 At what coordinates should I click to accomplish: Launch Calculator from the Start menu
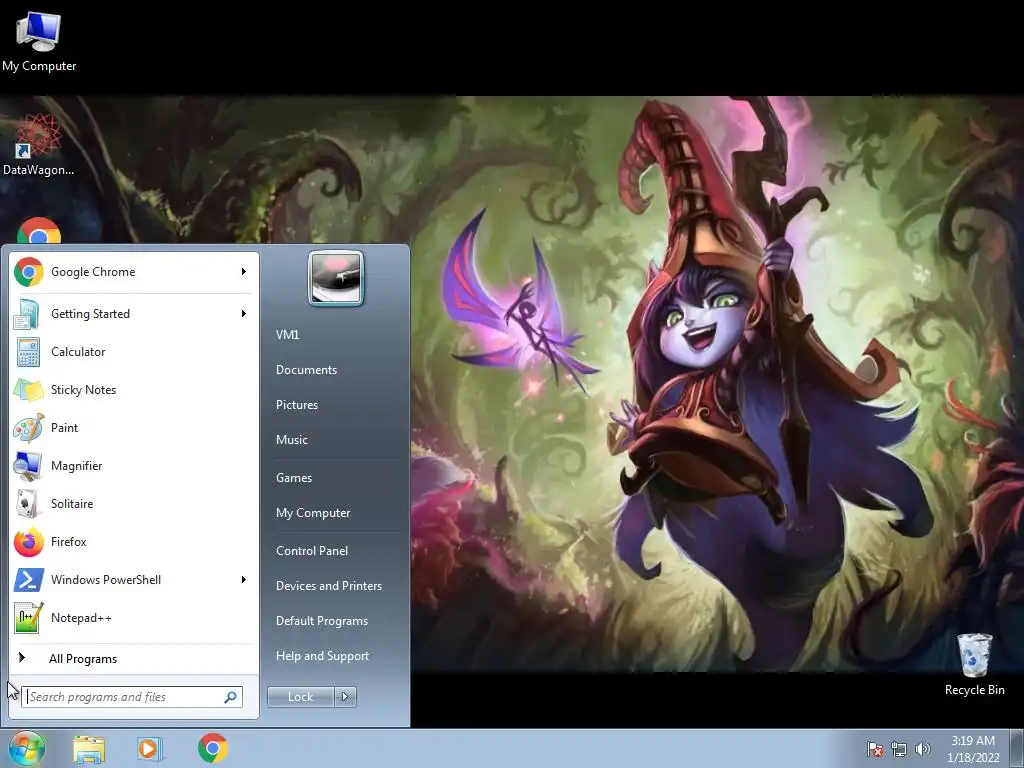tap(134, 352)
